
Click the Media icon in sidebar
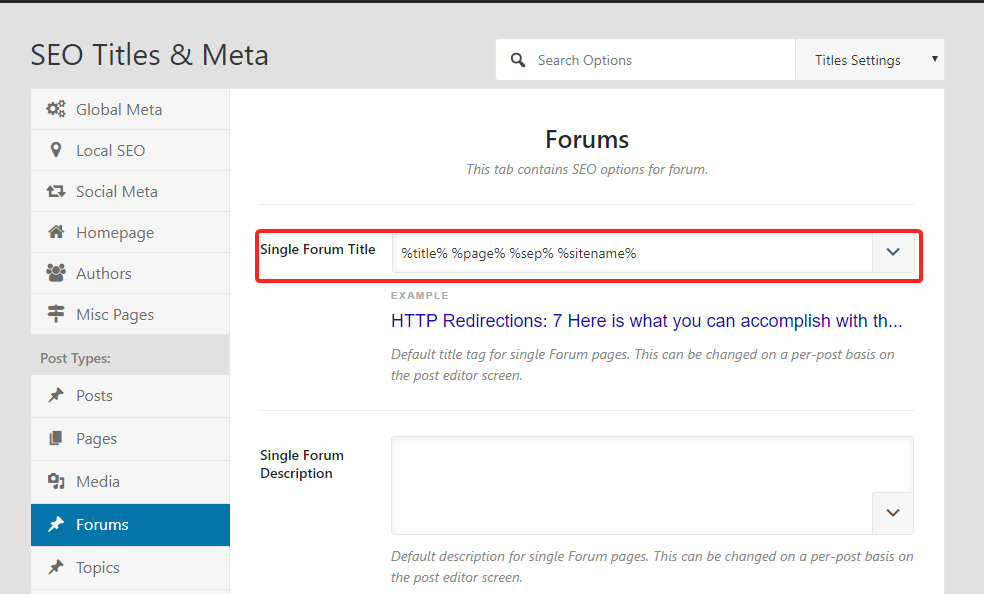pyautogui.click(x=56, y=481)
